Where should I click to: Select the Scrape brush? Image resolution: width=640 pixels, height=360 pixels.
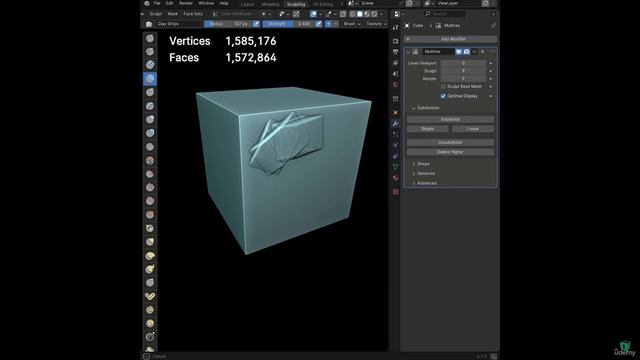[x=150, y=201]
